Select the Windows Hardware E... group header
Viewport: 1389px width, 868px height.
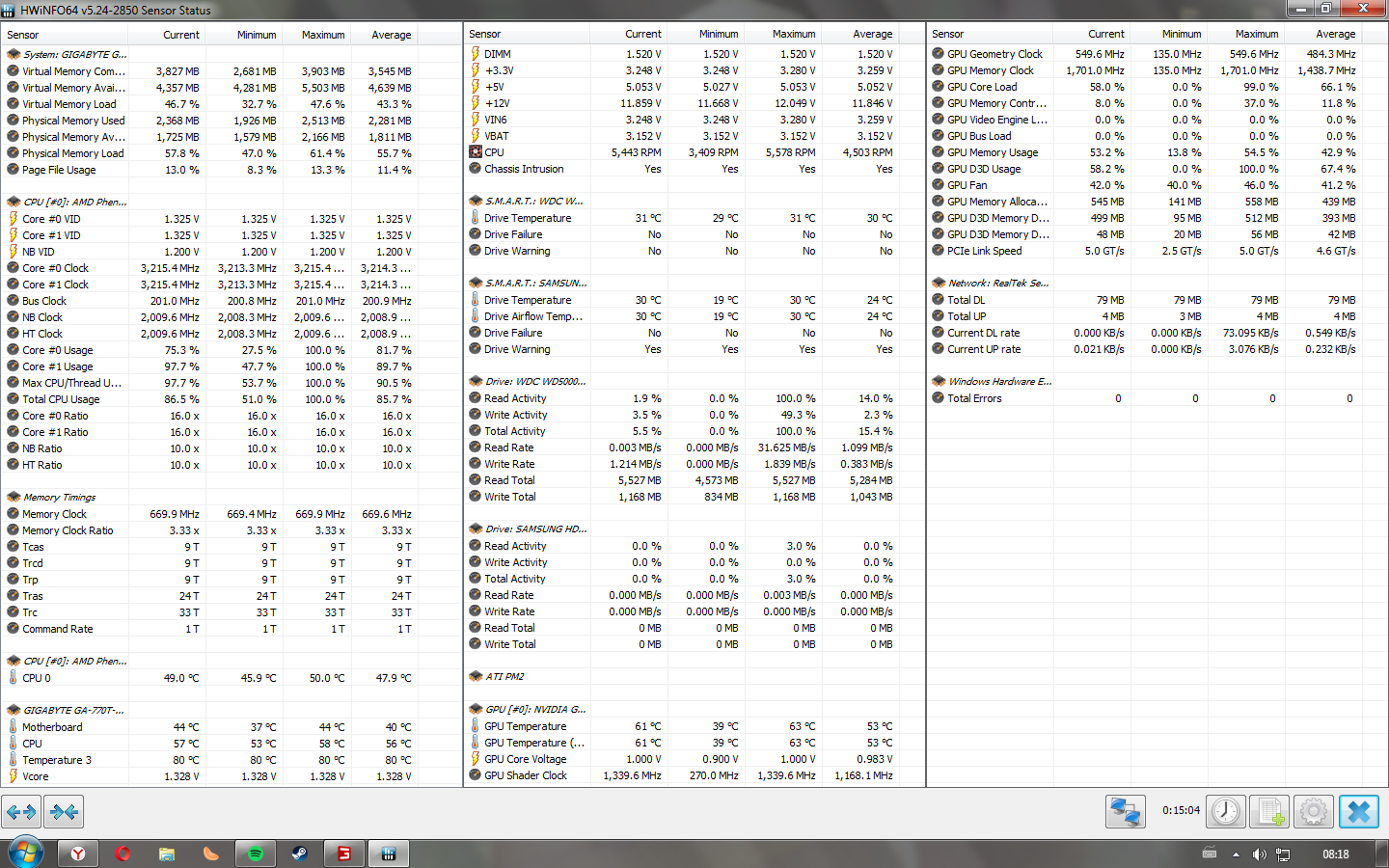1000,382
